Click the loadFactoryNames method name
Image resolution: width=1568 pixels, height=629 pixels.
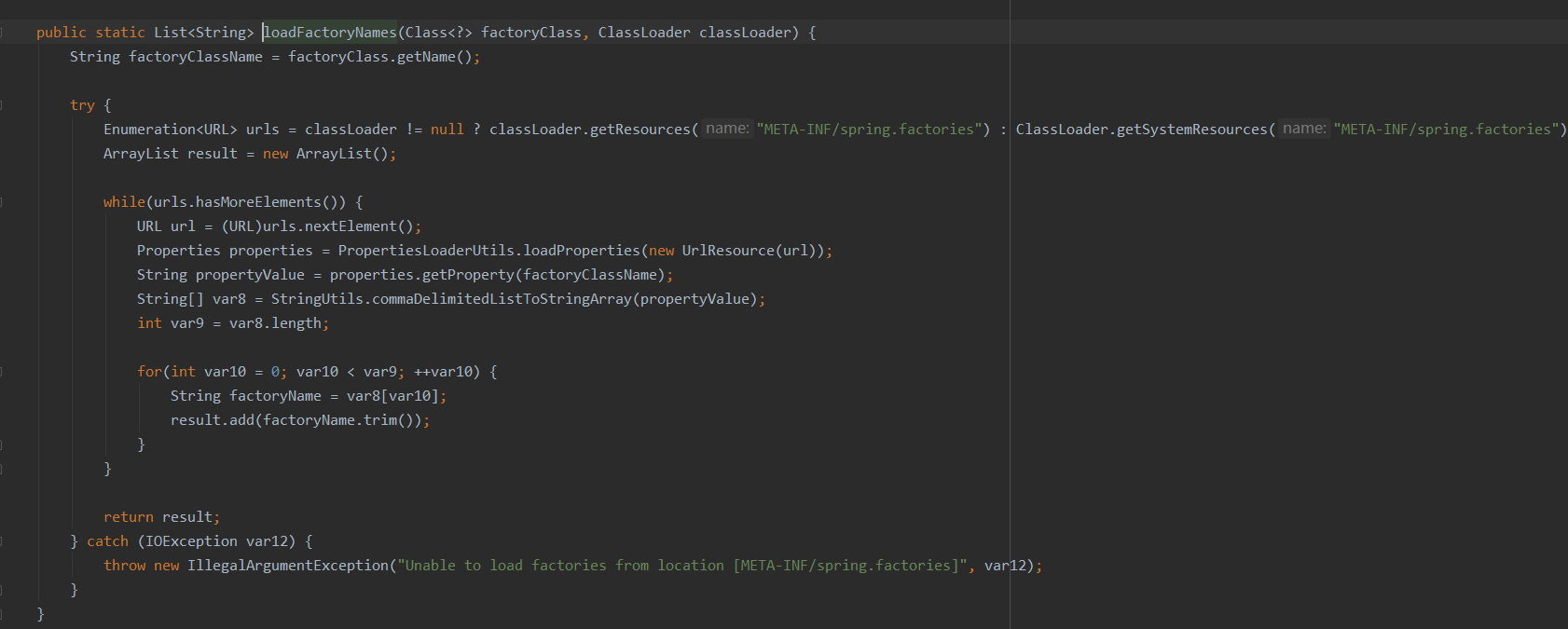(x=330, y=33)
